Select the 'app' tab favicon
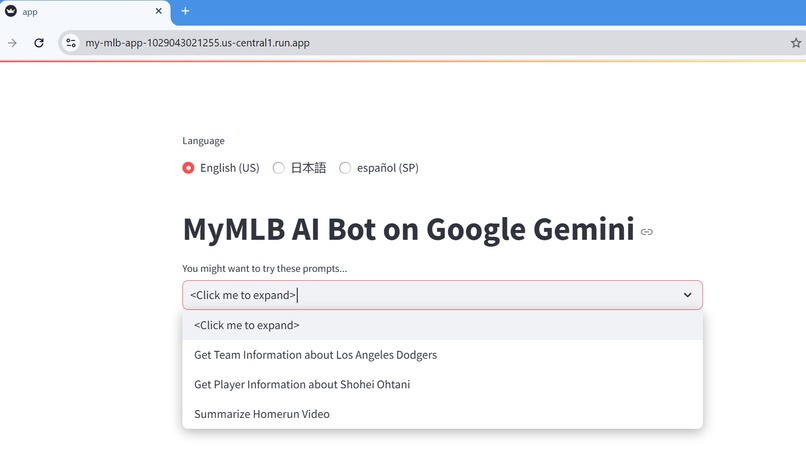This screenshot has width=806, height=450. (x=11, y=11)
